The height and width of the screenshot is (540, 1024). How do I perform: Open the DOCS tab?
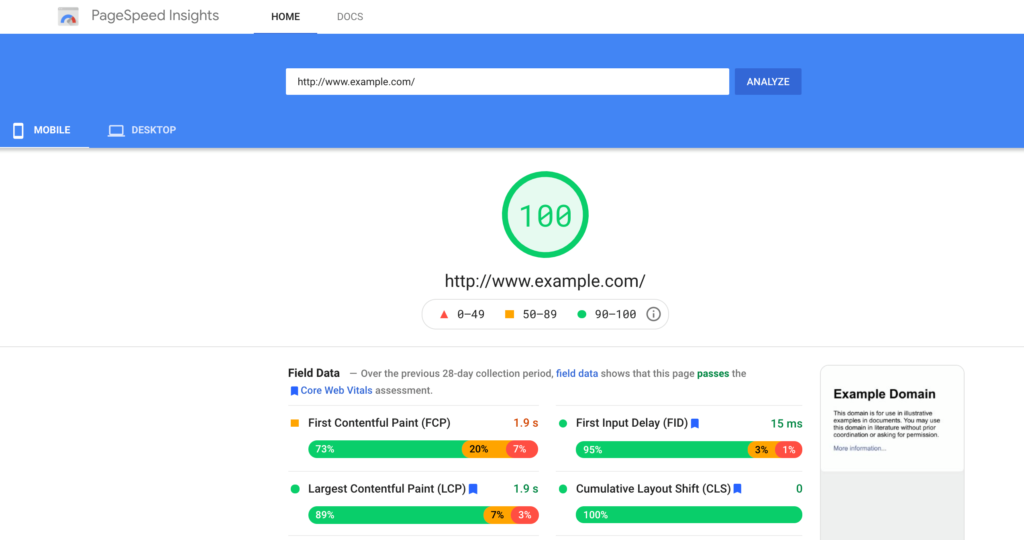click(x=350, y=17)
